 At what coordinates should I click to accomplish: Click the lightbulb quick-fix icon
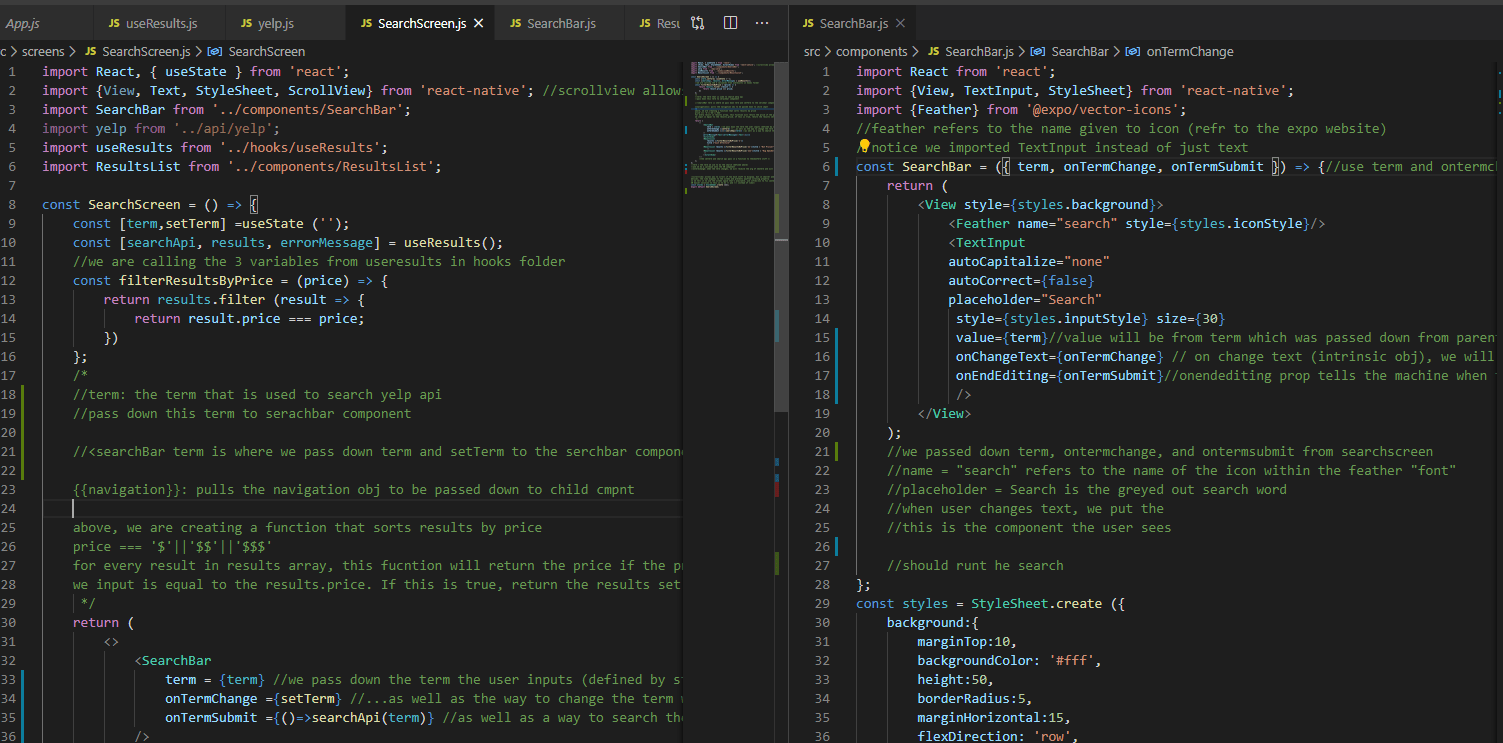point(866,147)
